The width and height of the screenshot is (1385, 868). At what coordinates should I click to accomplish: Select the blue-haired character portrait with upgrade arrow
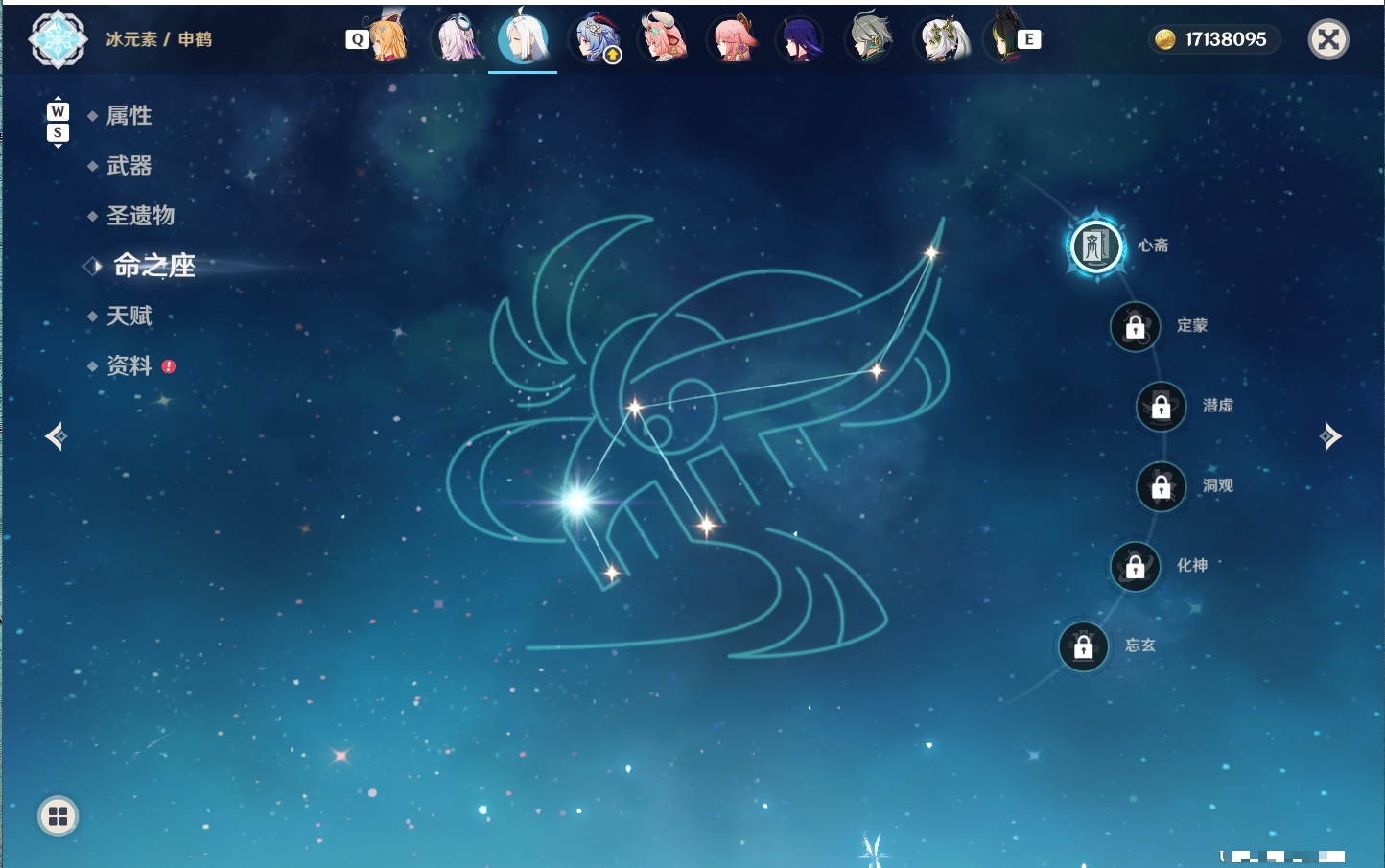tap(596, 39)
